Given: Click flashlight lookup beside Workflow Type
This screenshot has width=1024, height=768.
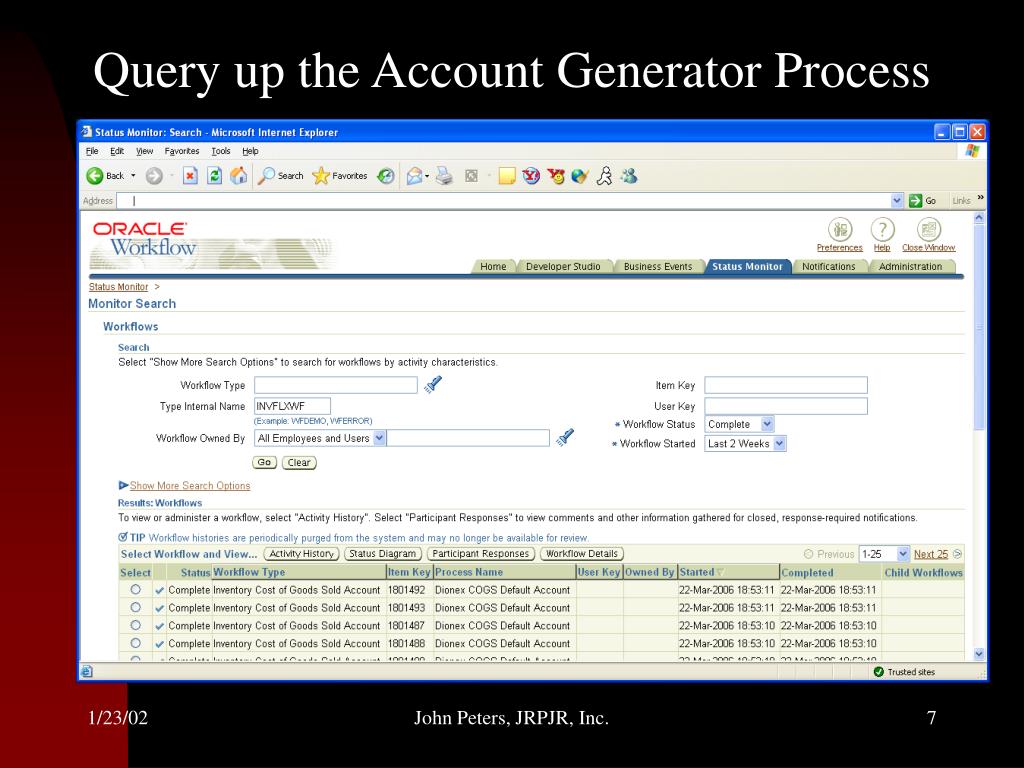Looking at the screenshot, I should (433, 385).
